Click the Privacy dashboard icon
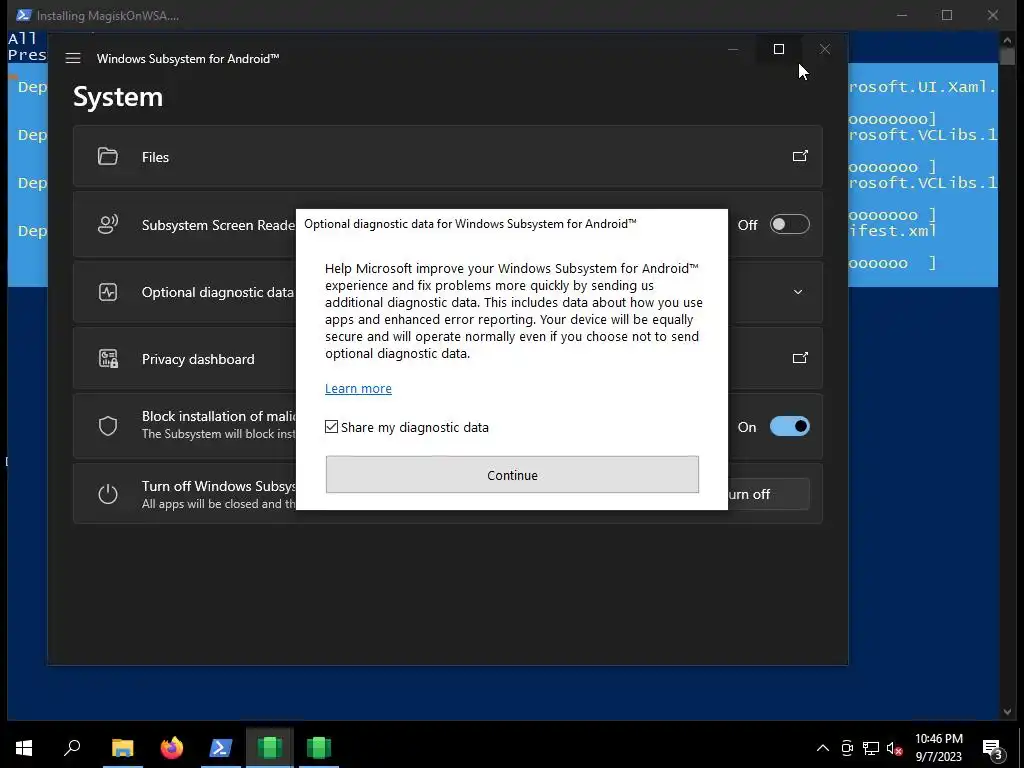Image resolution: width=1024 pixels, height=768 pixels. (108, 359)
